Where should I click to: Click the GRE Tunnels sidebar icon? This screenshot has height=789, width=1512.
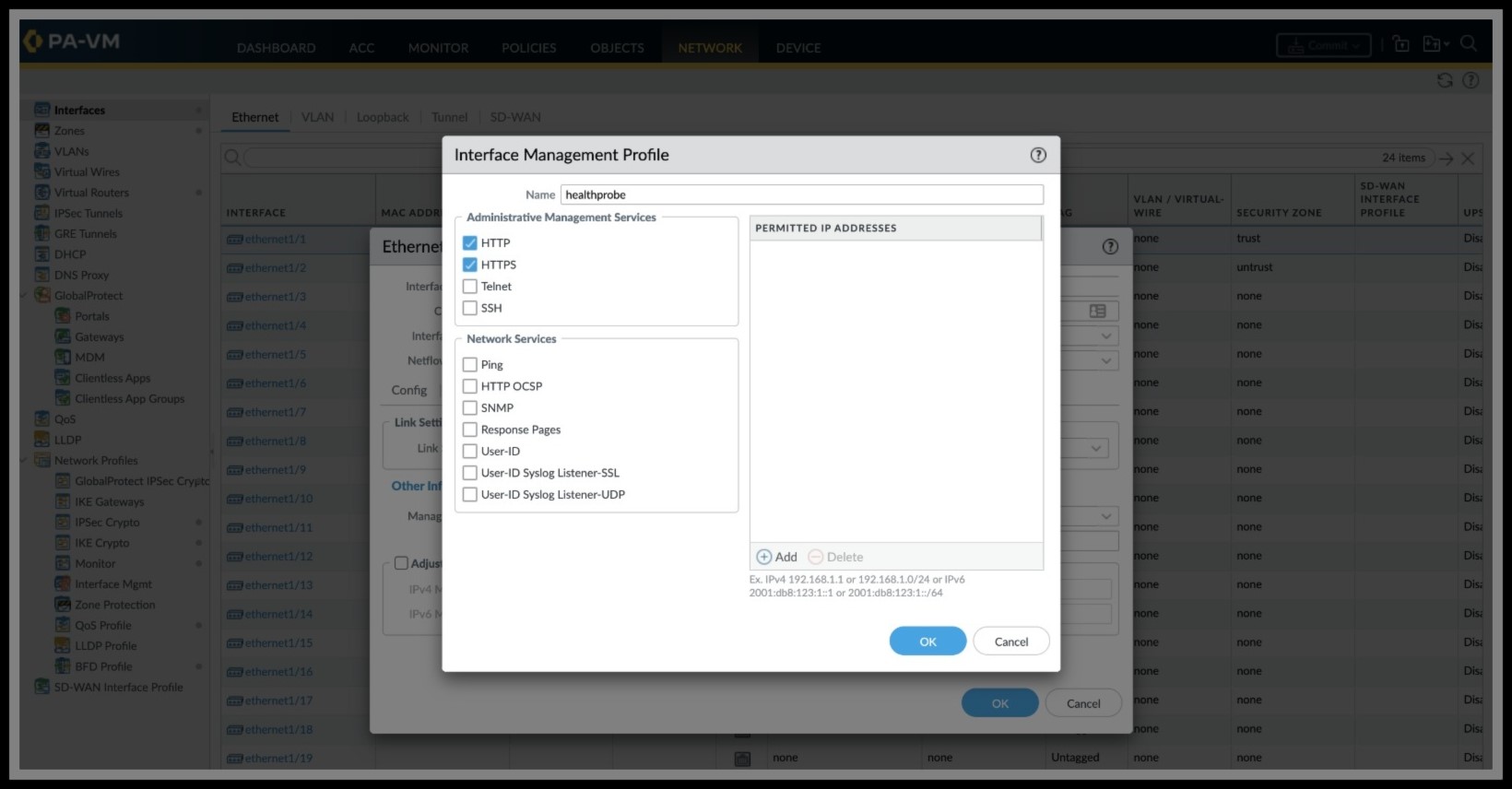pyautogui.click(x=42, y=233)
